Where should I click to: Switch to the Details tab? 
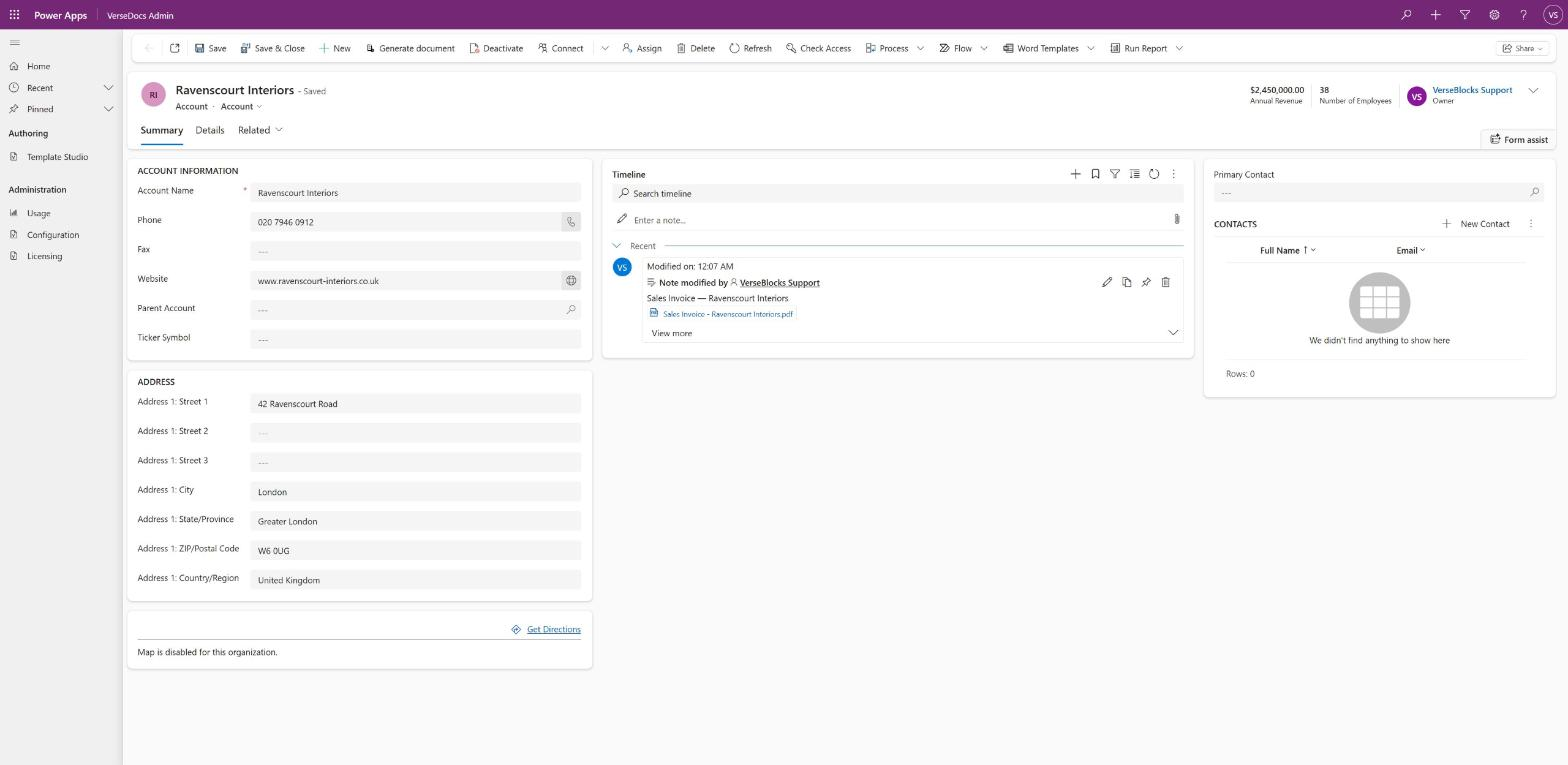pos(210,130)
